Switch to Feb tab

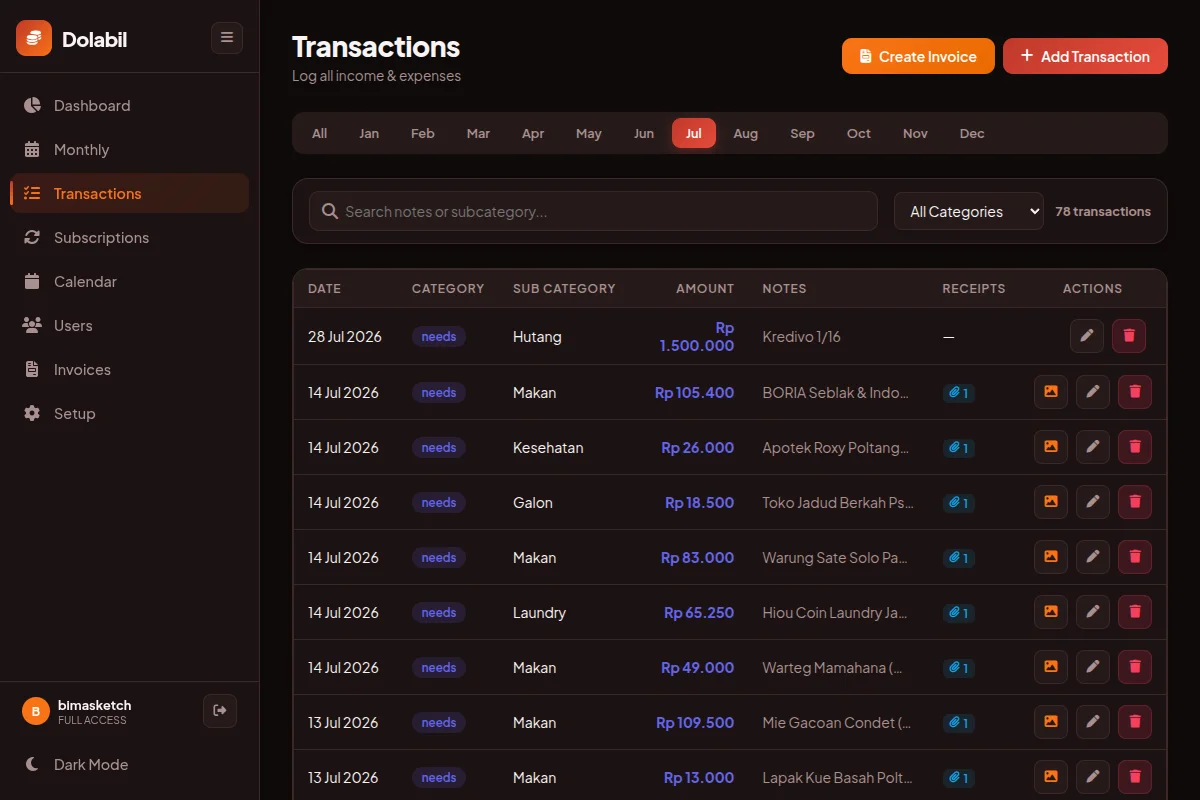click(x=423, y=133)
